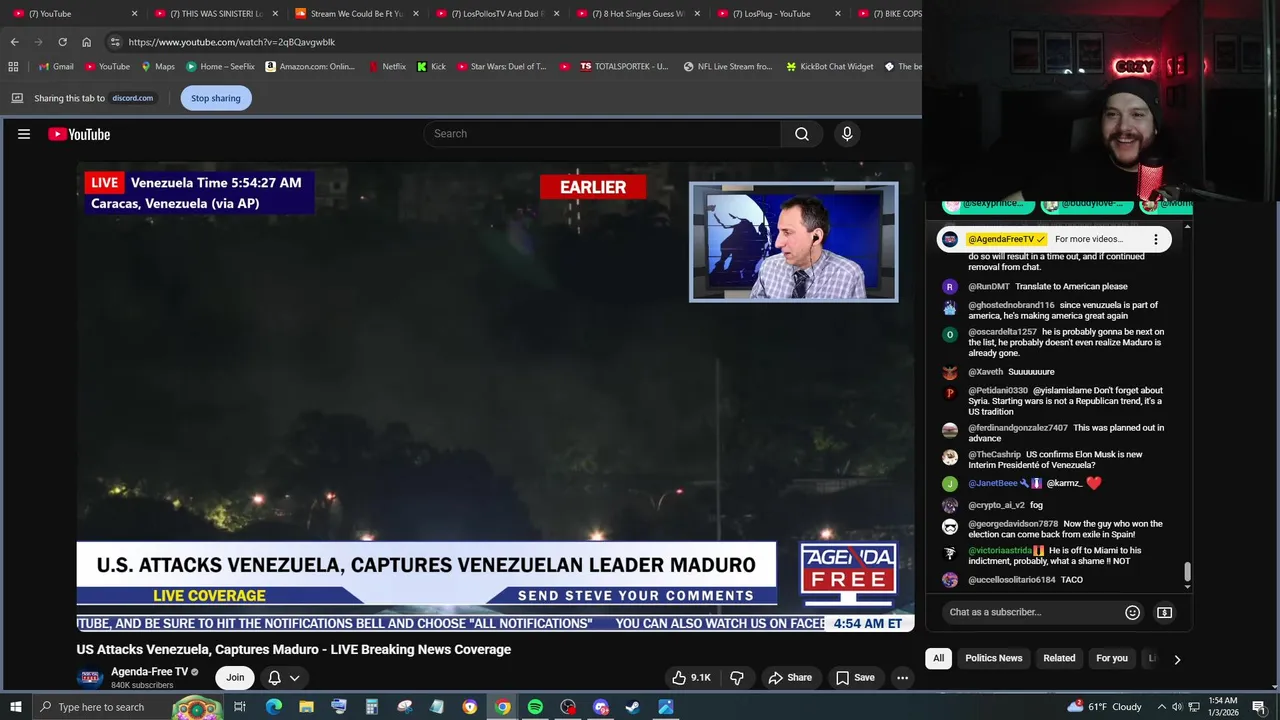Click the Super Chat dollar icon in chat
Screen dimensions: 1280x720
(1164, 612)
